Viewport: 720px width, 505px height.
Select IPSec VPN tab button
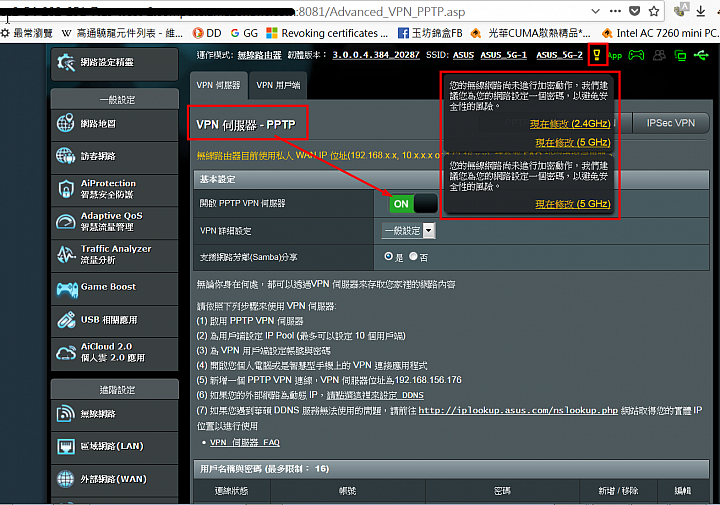click(670, 123)
